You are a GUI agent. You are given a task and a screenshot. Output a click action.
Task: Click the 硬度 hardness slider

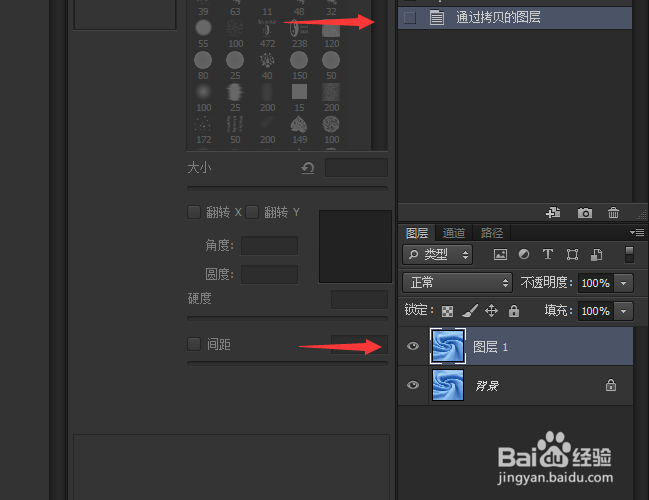(x=287, y=319)
